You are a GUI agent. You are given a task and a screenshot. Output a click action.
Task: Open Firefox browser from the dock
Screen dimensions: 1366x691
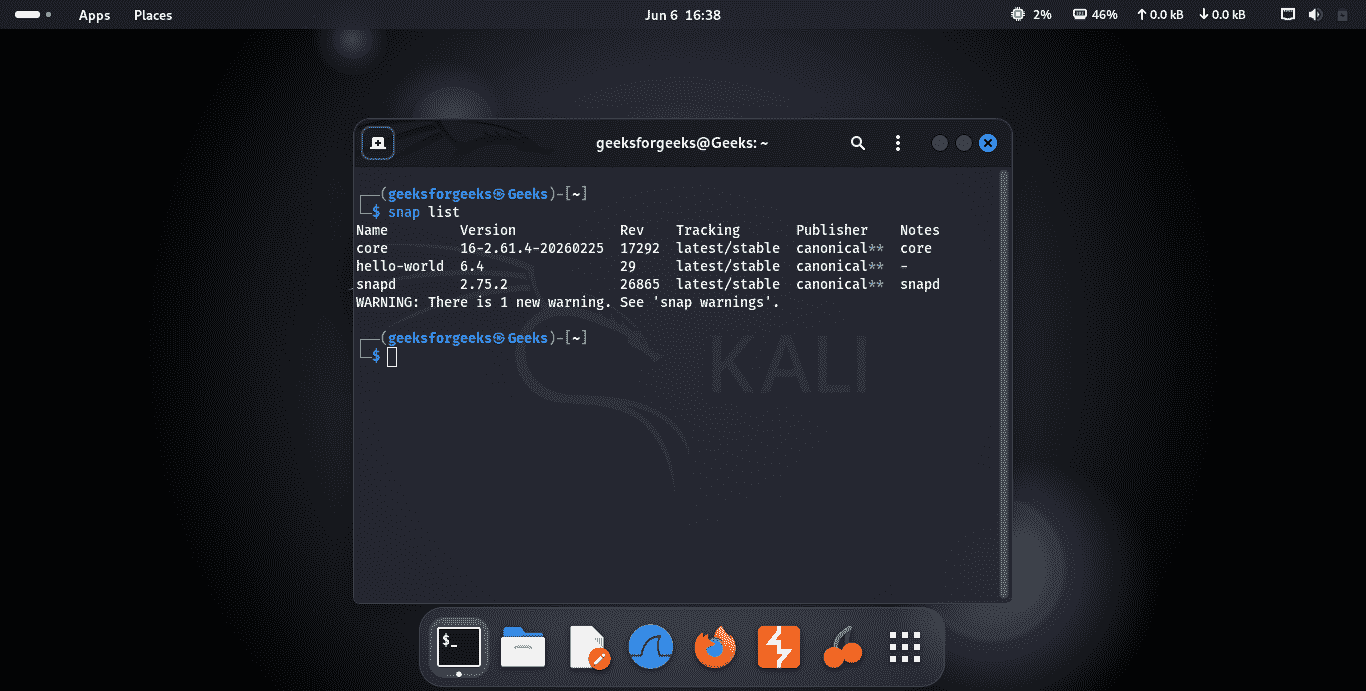[715, 648]
